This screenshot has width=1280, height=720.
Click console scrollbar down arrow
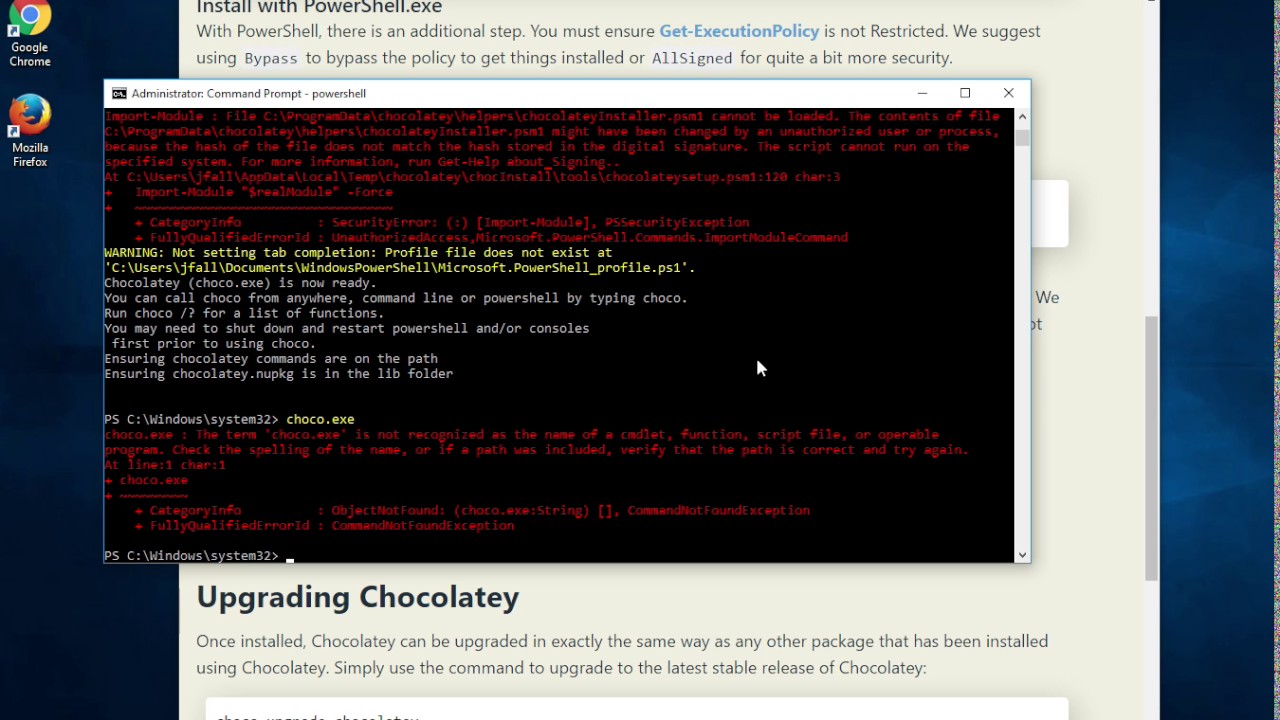point(1022,555)
